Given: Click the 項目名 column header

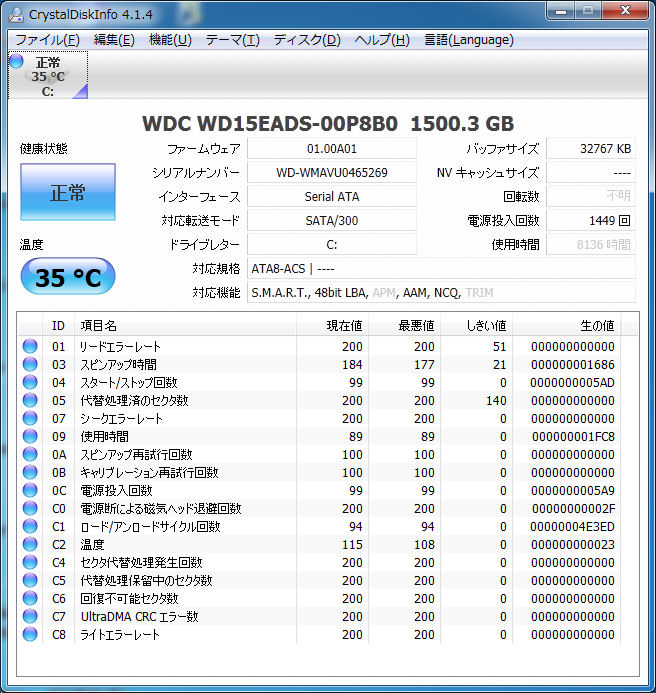Looking at the screenshot, I should click(x=186, y=326).
